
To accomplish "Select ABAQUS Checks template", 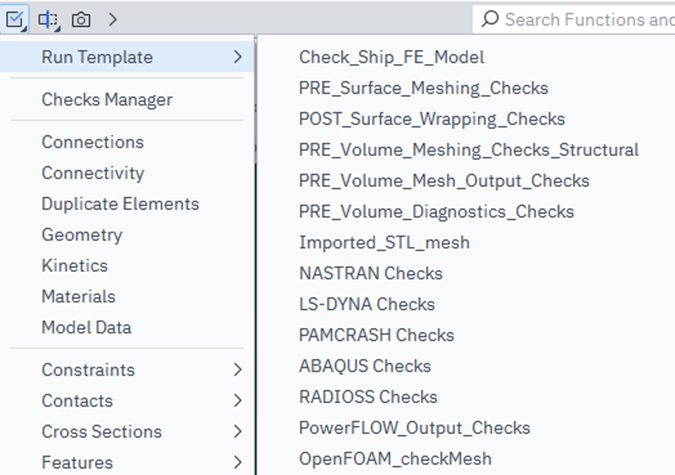I will pos(365,366).
